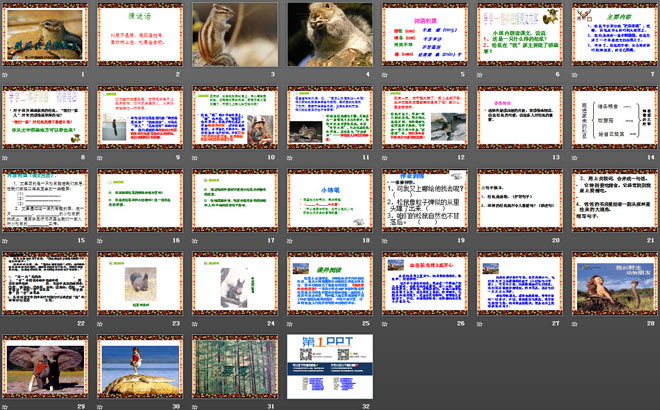Click the animation star below slide 9

[103, 157]
